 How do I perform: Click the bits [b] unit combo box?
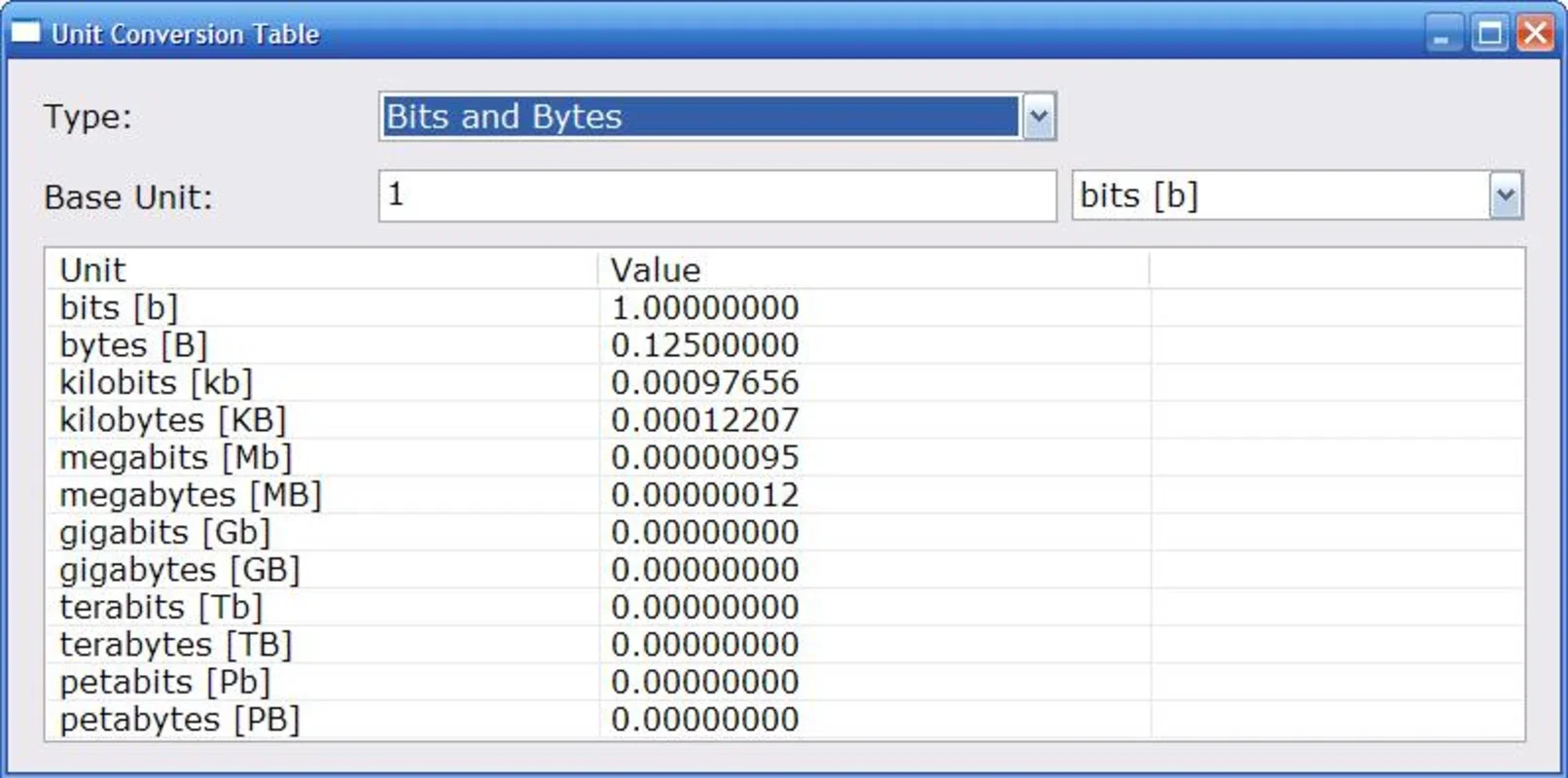[x=1298, y=195]
